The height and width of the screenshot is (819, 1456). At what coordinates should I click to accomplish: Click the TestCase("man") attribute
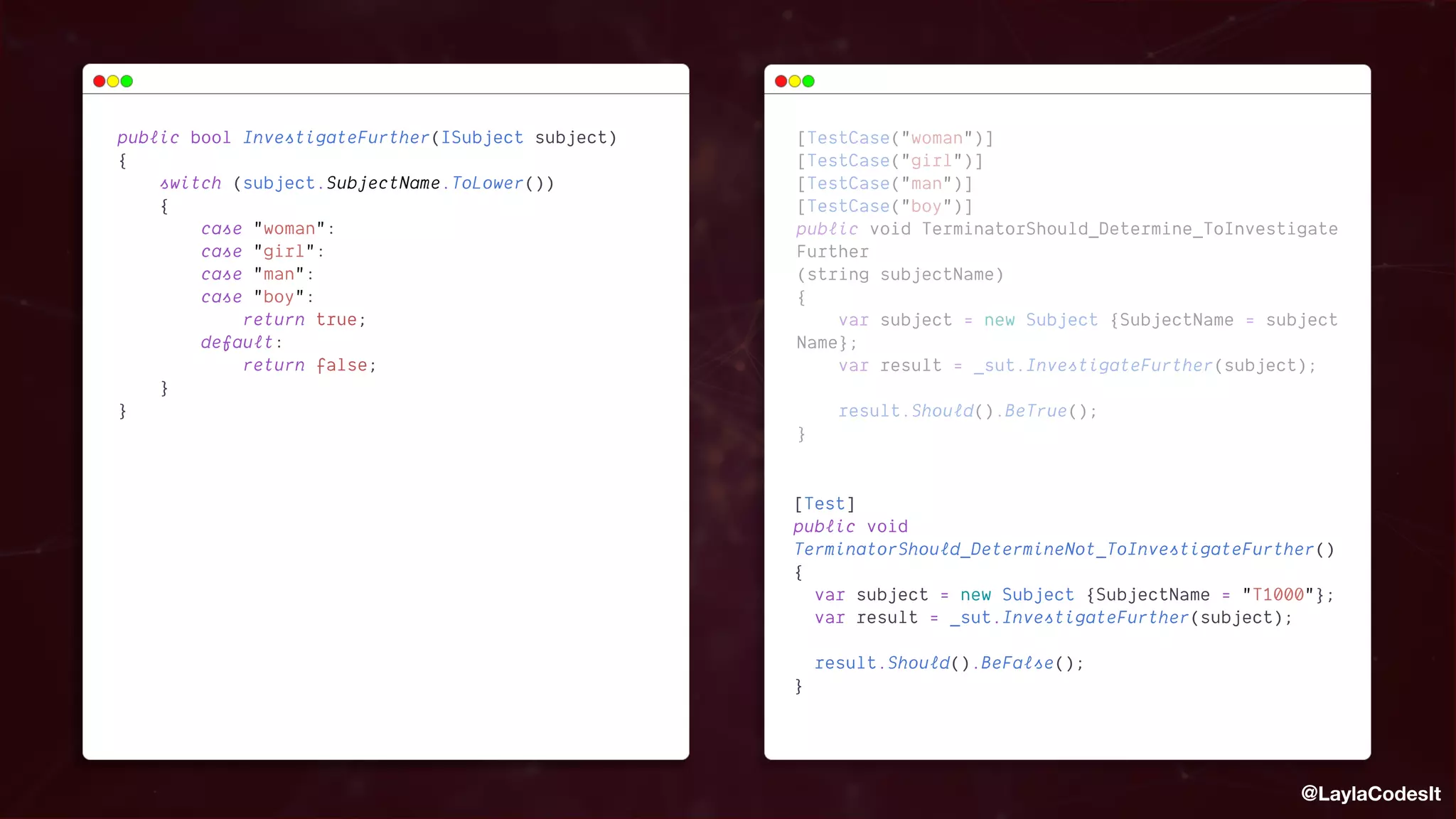coord(884,183)
